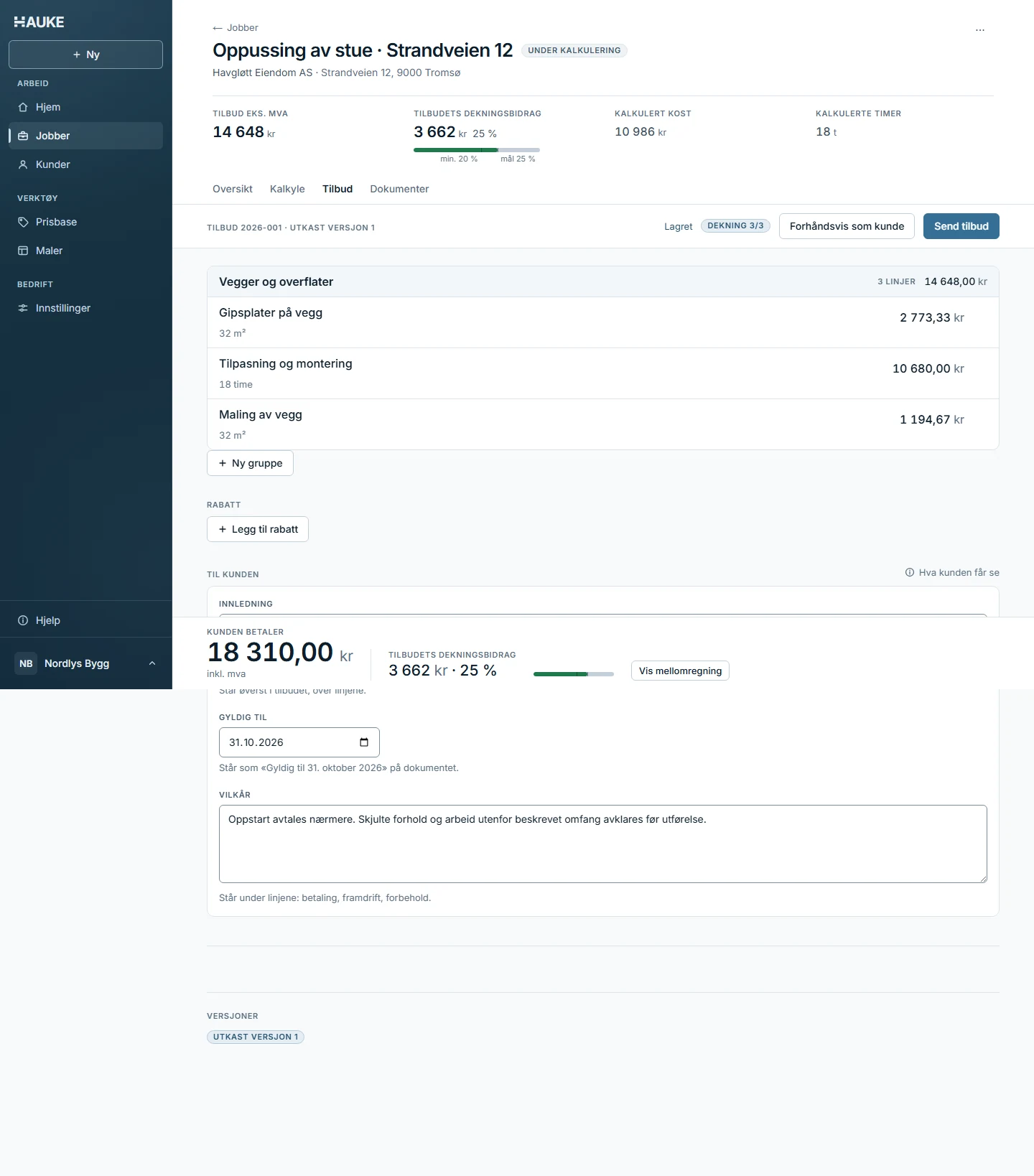Click into the Vilkår text area

[x=603, y=844]
